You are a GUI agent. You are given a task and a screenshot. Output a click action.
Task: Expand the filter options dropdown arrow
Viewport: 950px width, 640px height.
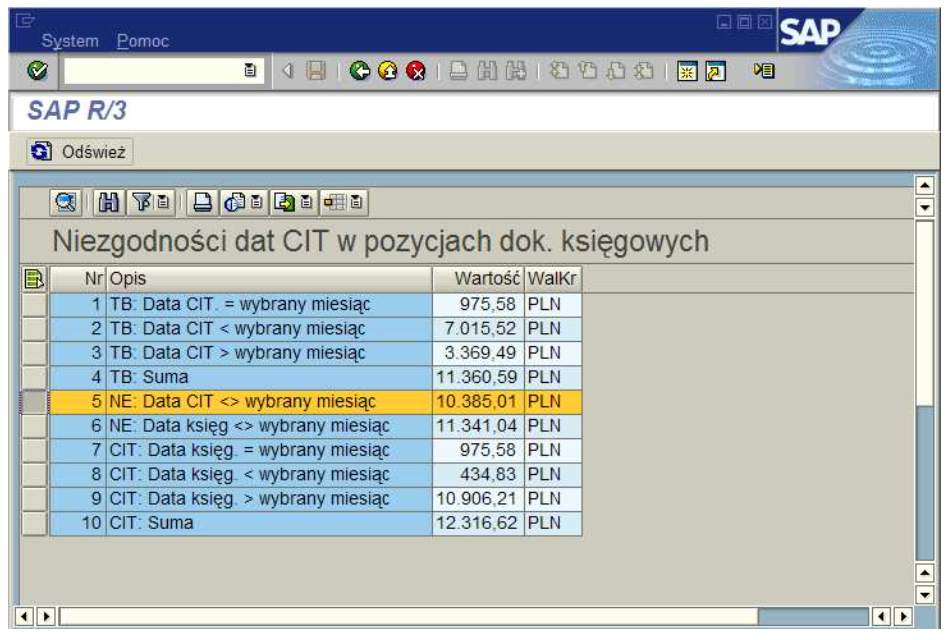click(164, 203)
